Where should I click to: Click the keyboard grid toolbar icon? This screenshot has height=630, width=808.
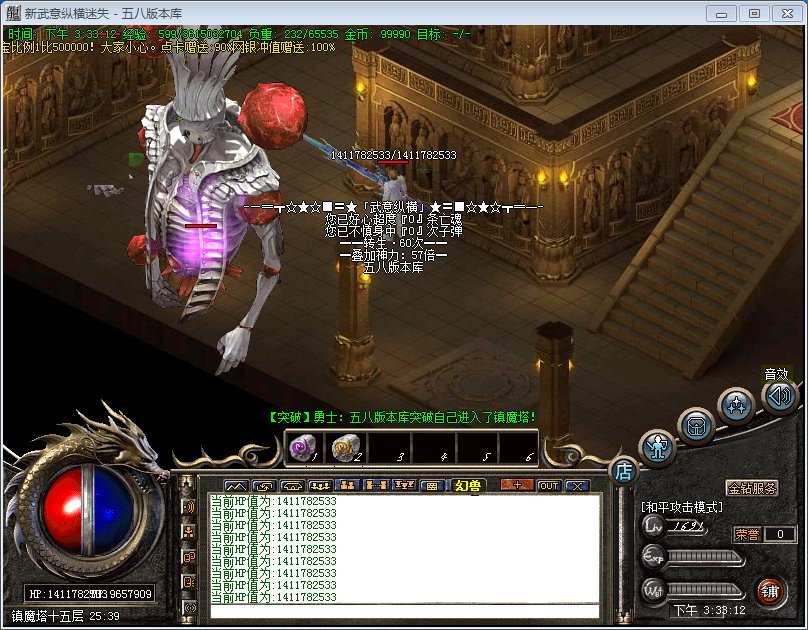432,486
